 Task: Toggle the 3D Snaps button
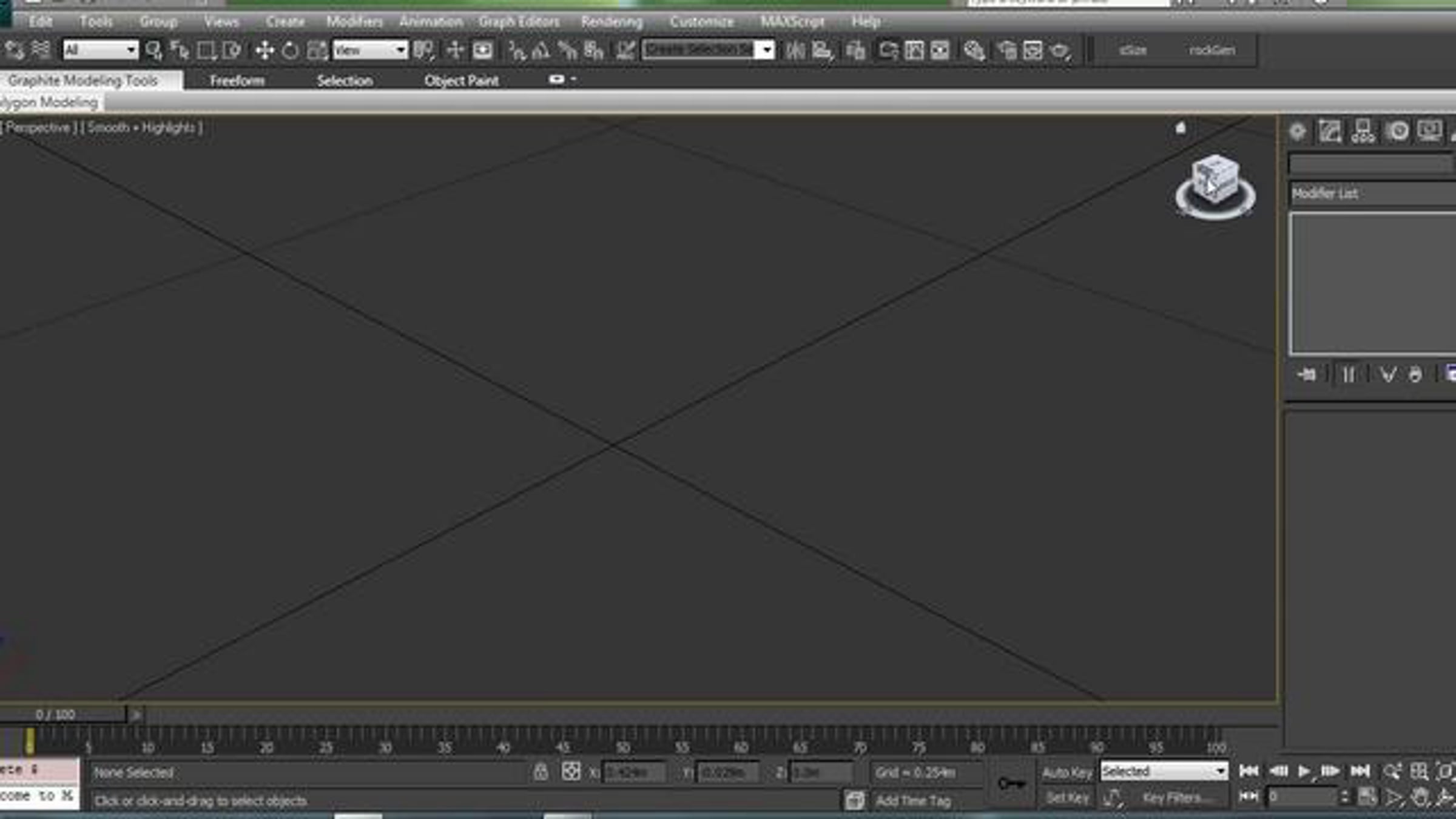(x=517, y=50)
